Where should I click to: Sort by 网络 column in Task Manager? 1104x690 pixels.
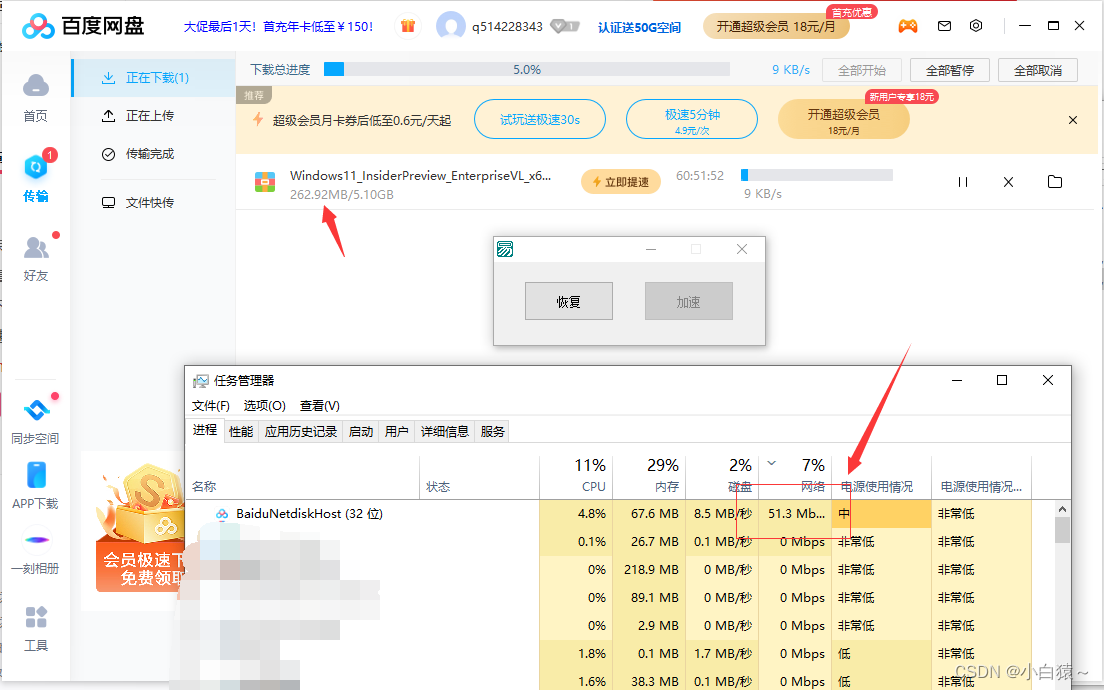[796, 477]
